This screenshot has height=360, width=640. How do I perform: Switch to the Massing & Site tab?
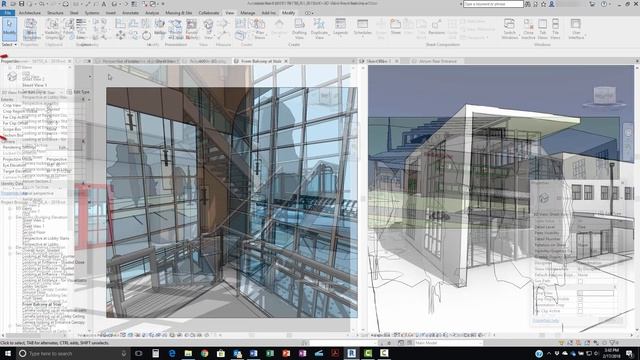pyautogui.click(x=178, y=13)
